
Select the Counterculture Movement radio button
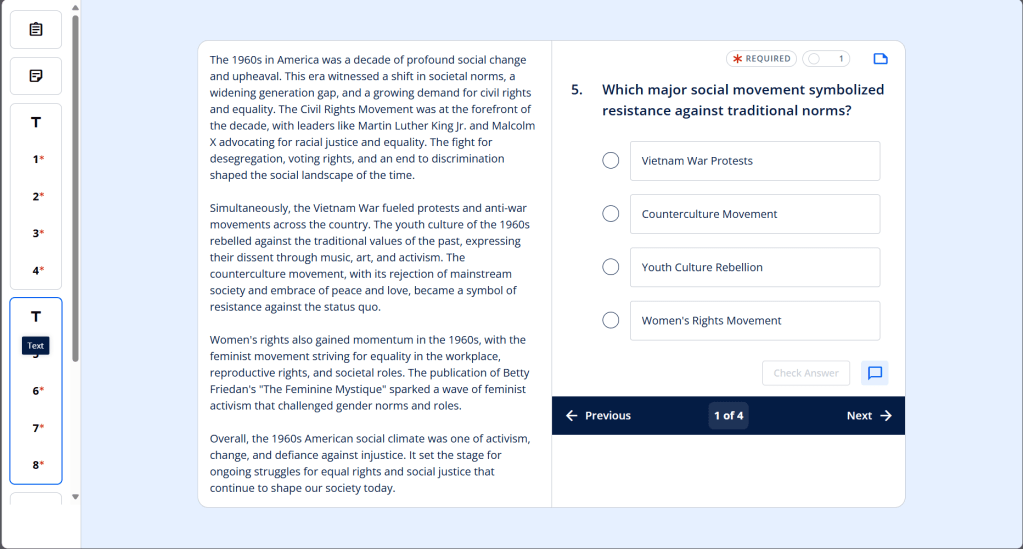611,214
